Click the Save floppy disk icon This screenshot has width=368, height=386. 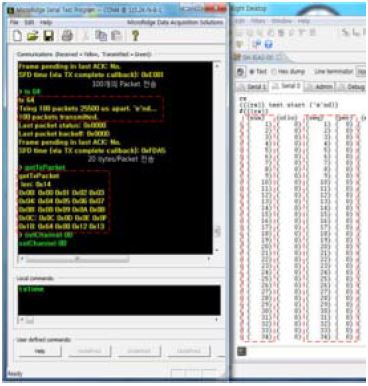coord(49,35)
